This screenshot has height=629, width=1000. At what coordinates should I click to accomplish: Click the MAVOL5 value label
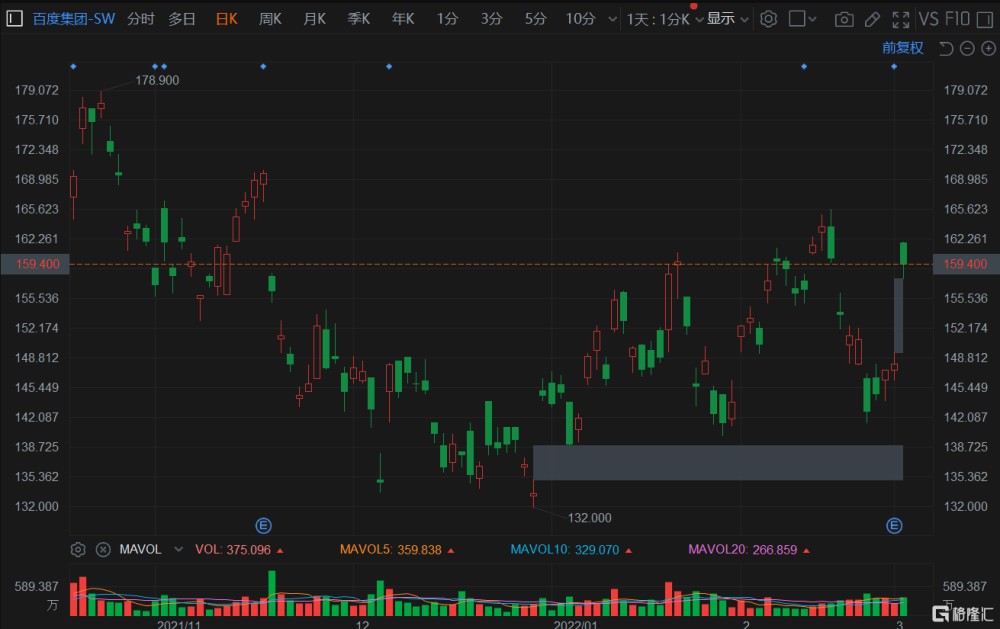[391, 550]
